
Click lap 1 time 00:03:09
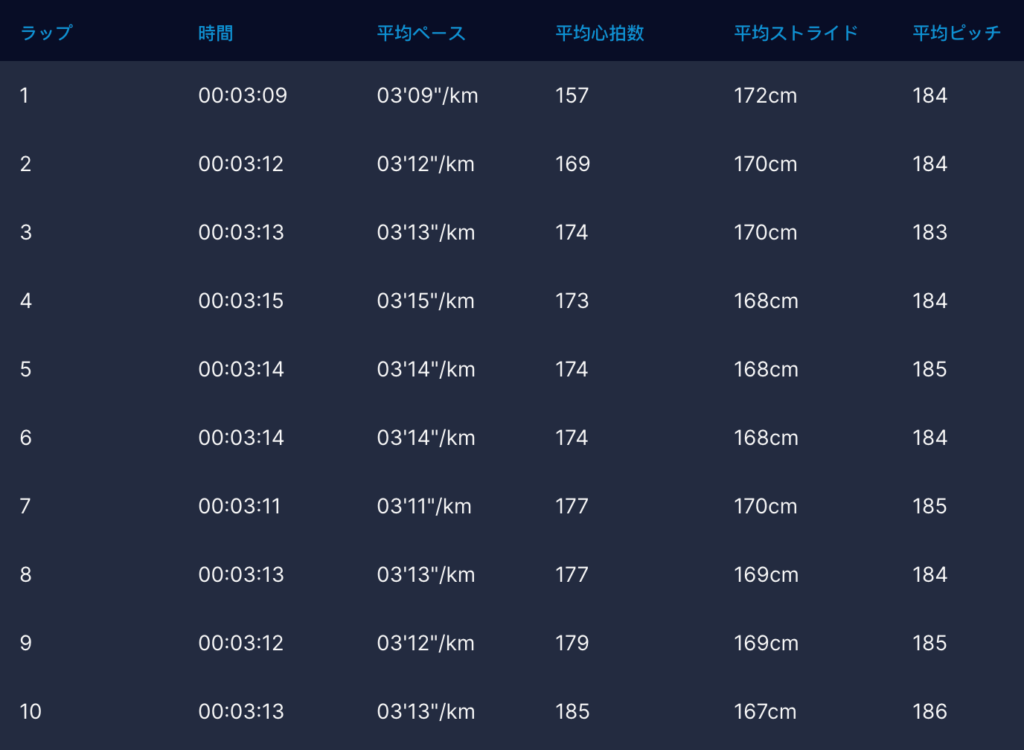tap(242, 96)
